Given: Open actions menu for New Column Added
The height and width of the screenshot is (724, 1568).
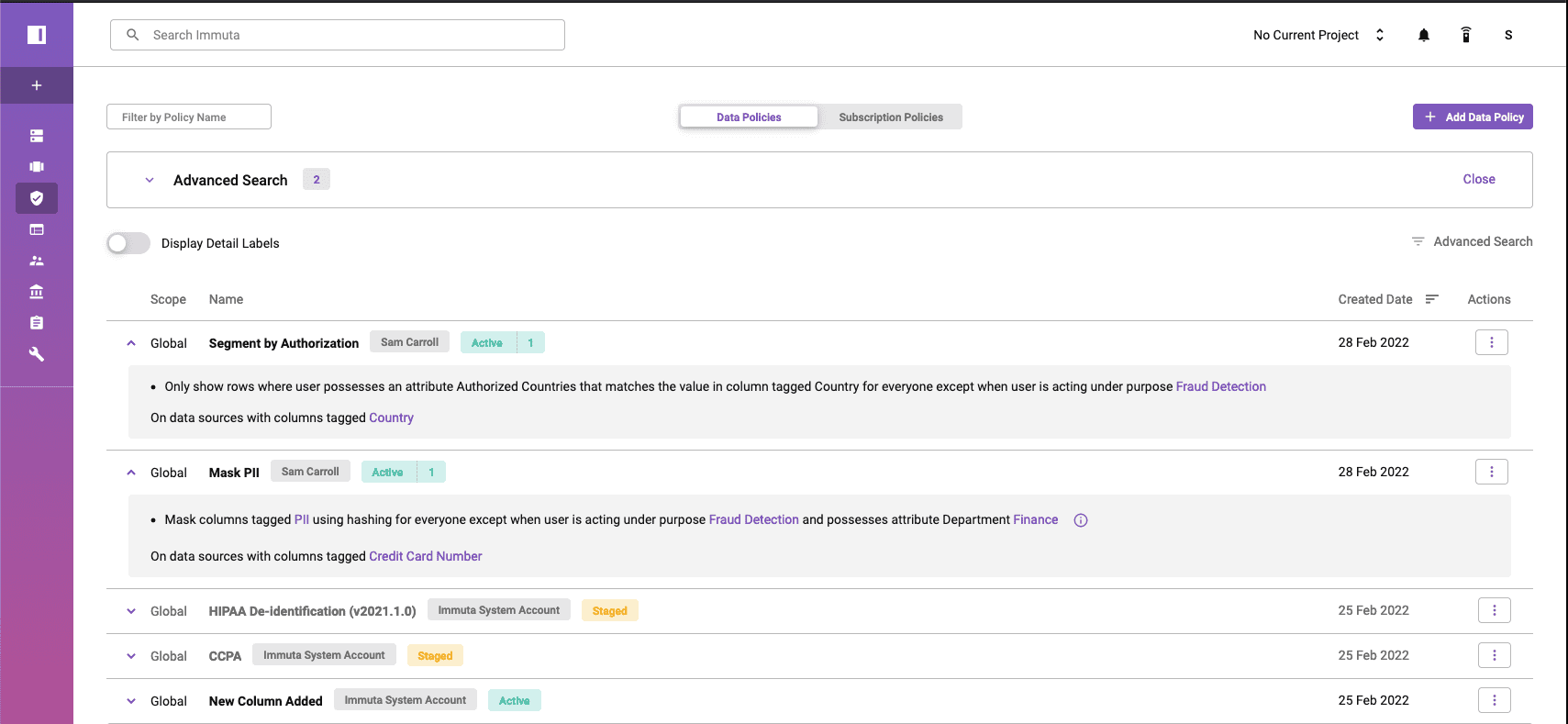Looking at the screenshot, I should tap(1495, 700).
